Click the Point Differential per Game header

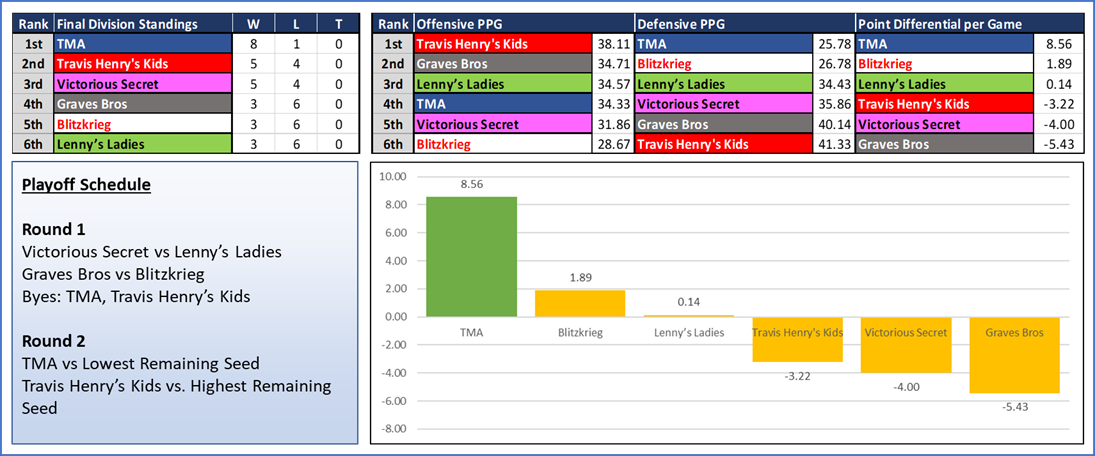[933, 24]
